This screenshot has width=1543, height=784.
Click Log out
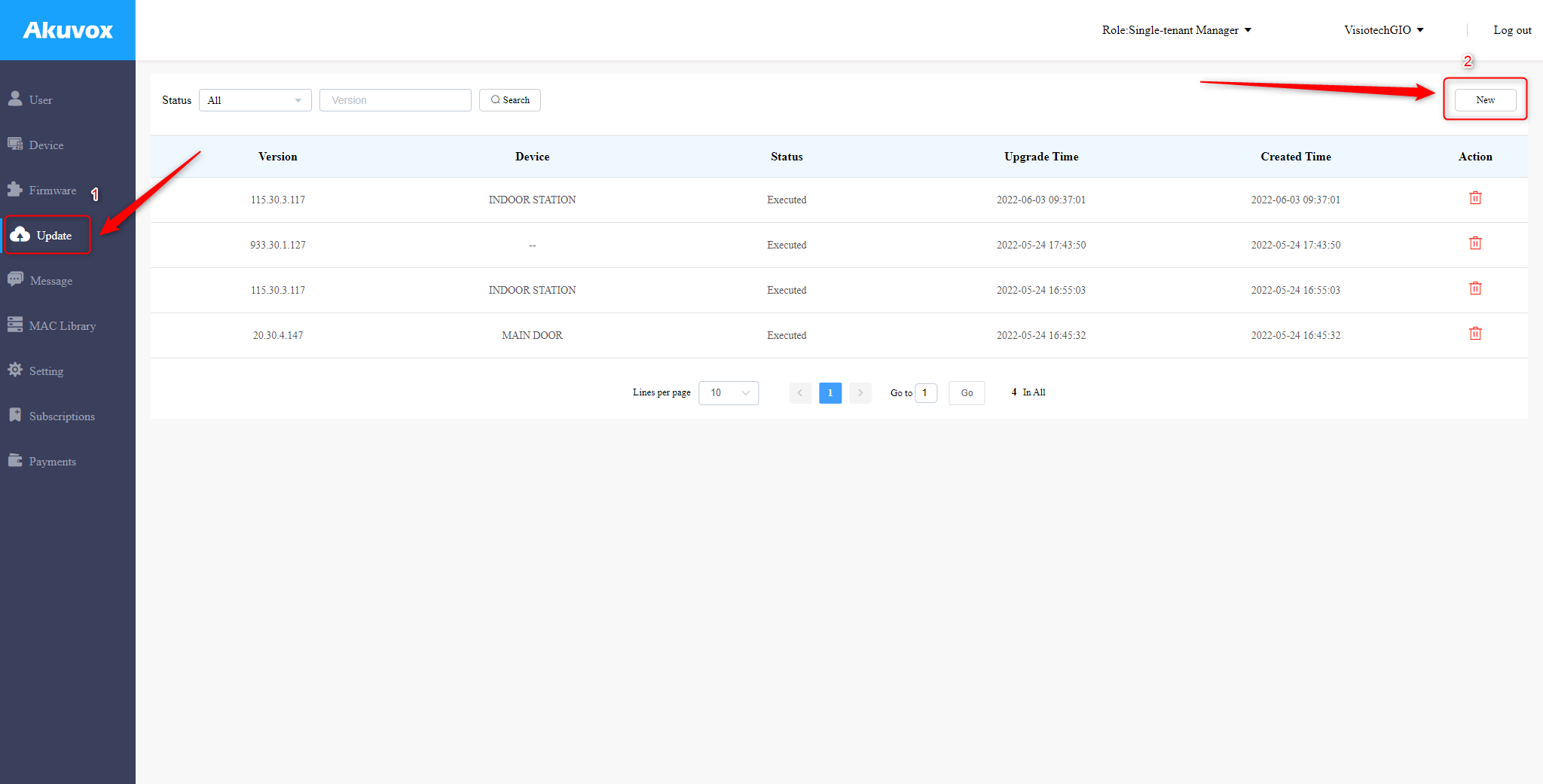coord(1512,30)
